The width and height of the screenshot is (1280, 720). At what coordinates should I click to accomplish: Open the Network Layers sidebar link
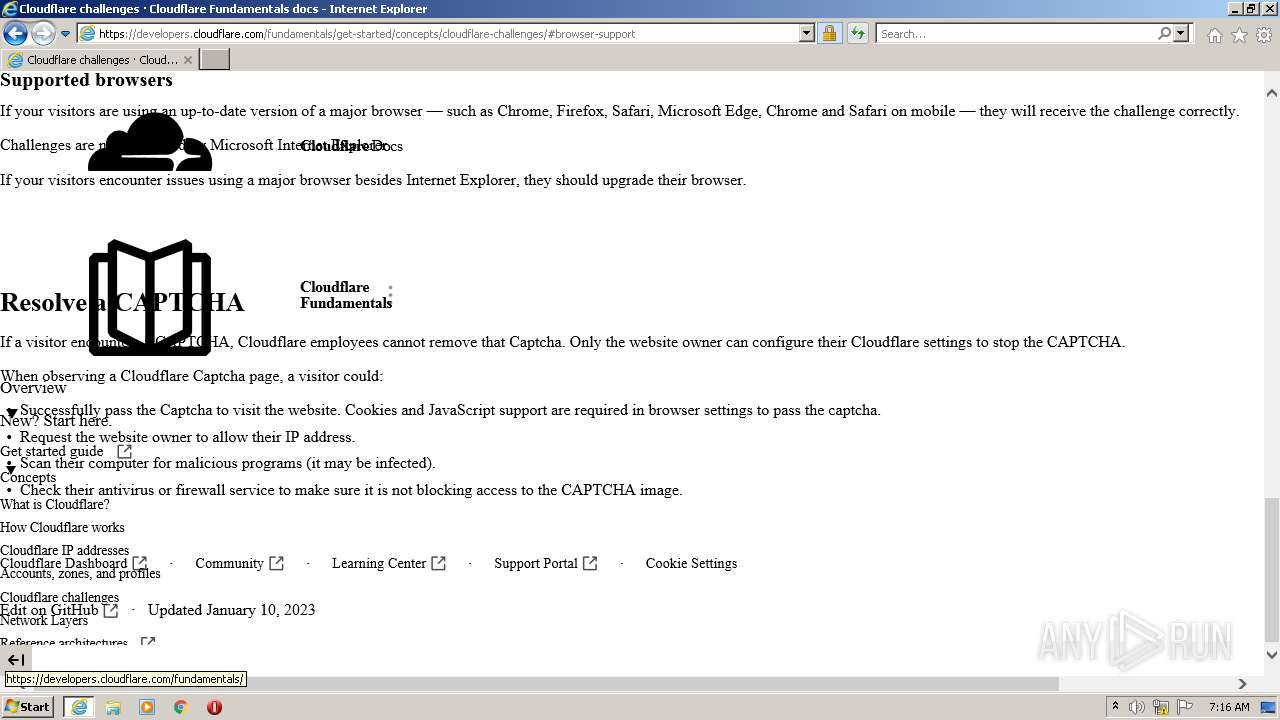44,621
